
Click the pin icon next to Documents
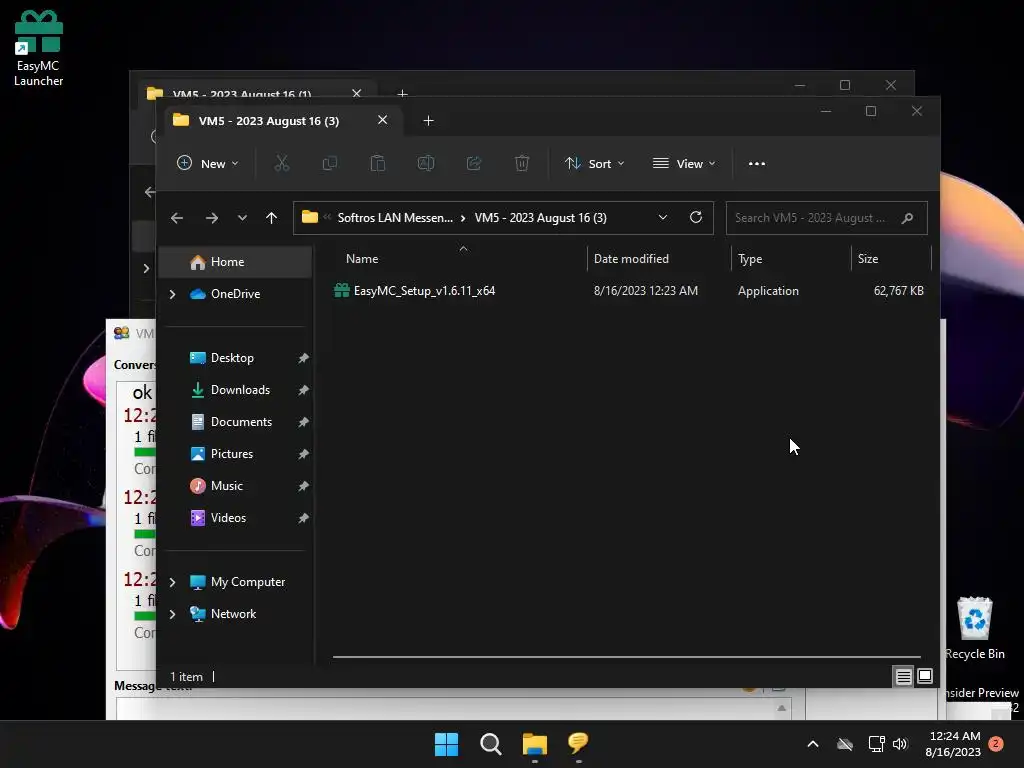303,422
